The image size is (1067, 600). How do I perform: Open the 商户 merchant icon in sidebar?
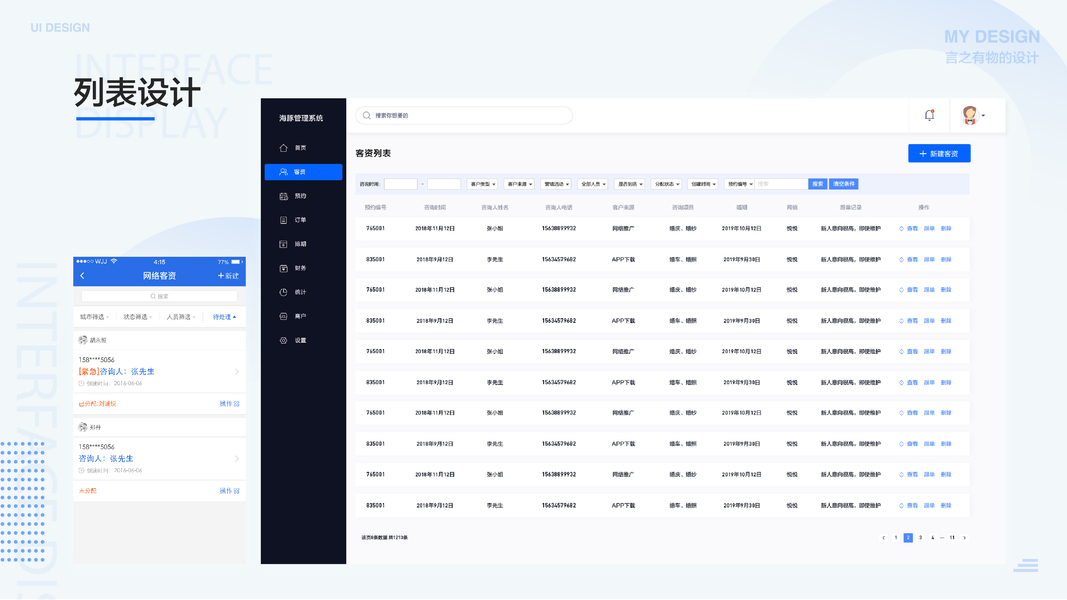[x=283, y=316]
